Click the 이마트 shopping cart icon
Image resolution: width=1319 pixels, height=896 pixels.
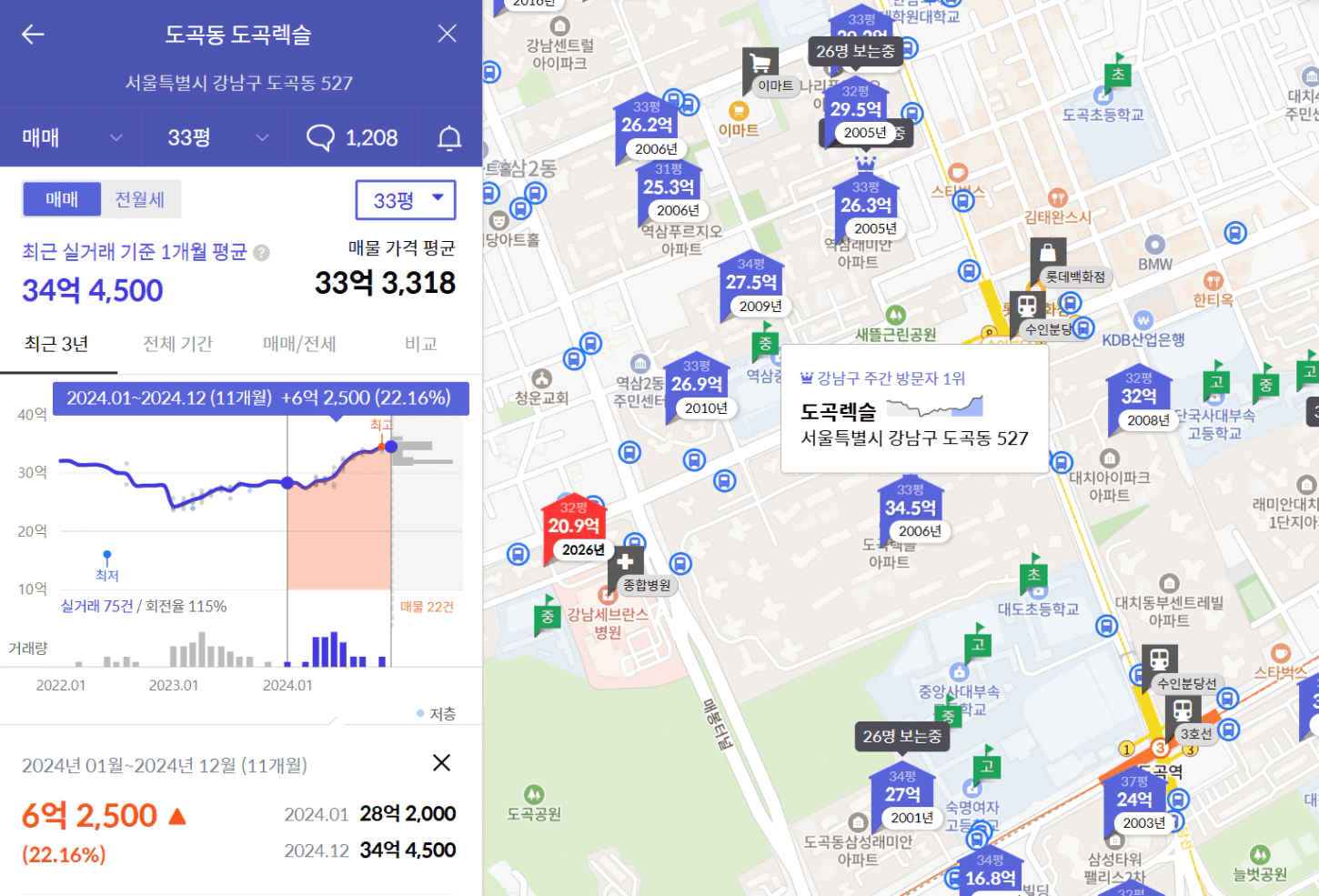pos(760,64)
